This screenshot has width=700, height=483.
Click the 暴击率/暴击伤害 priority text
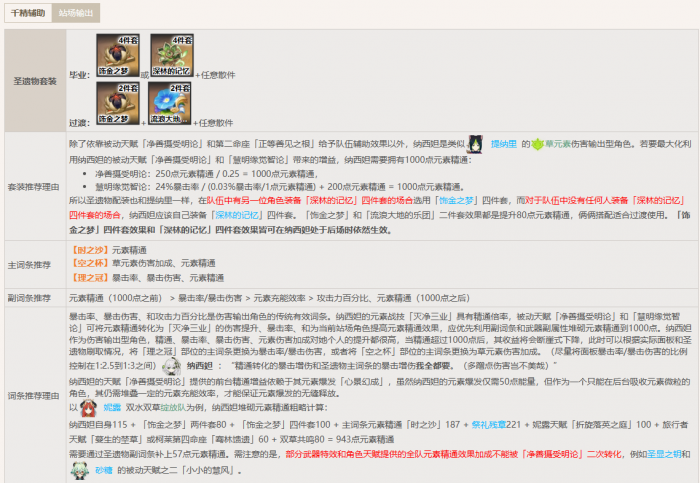210,298
